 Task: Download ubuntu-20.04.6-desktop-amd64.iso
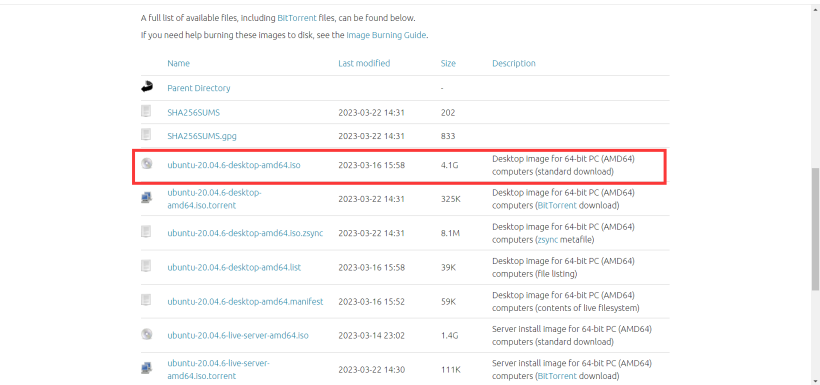click(234, 165)
